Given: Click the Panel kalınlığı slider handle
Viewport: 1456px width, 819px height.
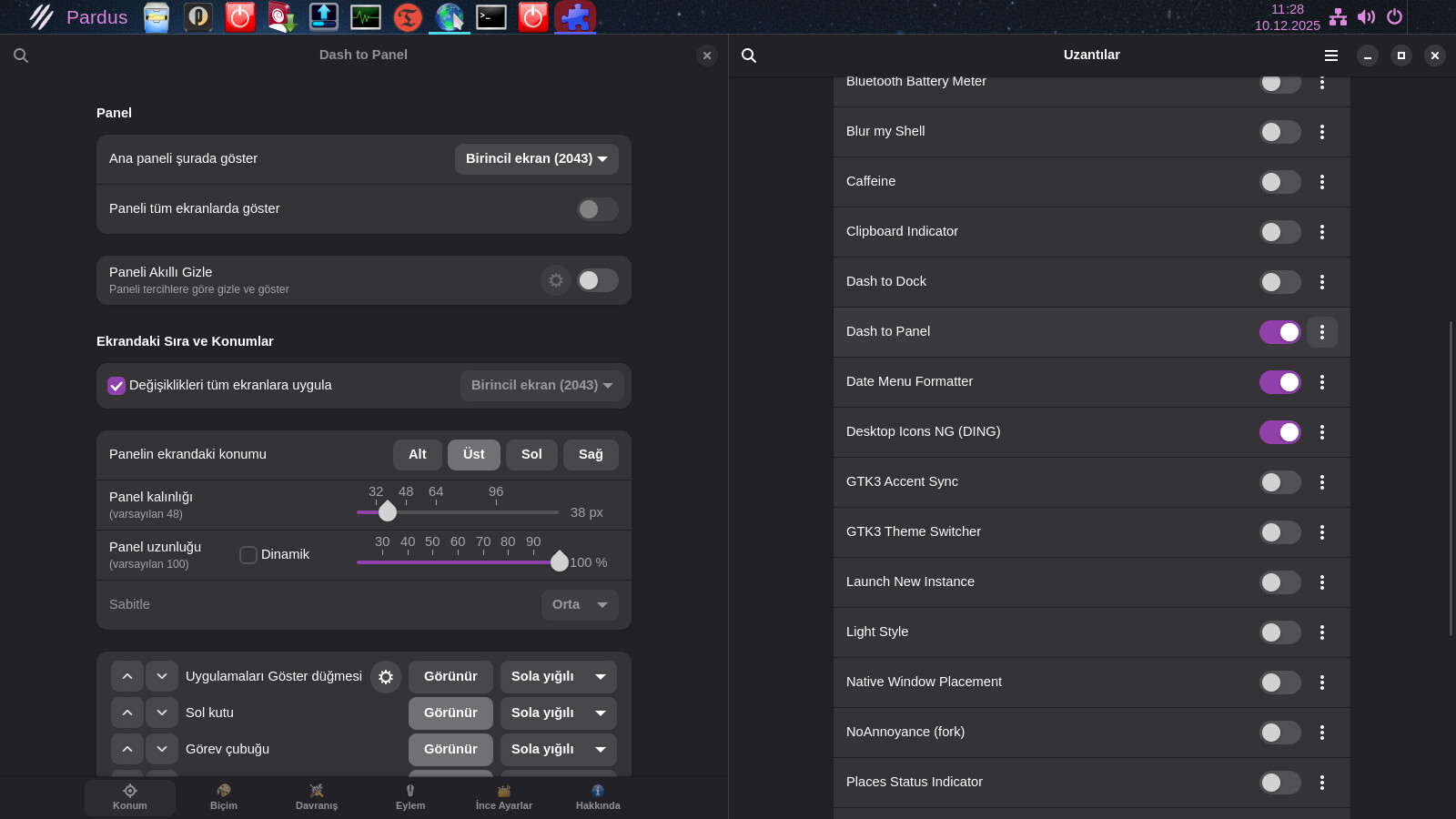Looking at the screenshot, I should tap(388, 512).
